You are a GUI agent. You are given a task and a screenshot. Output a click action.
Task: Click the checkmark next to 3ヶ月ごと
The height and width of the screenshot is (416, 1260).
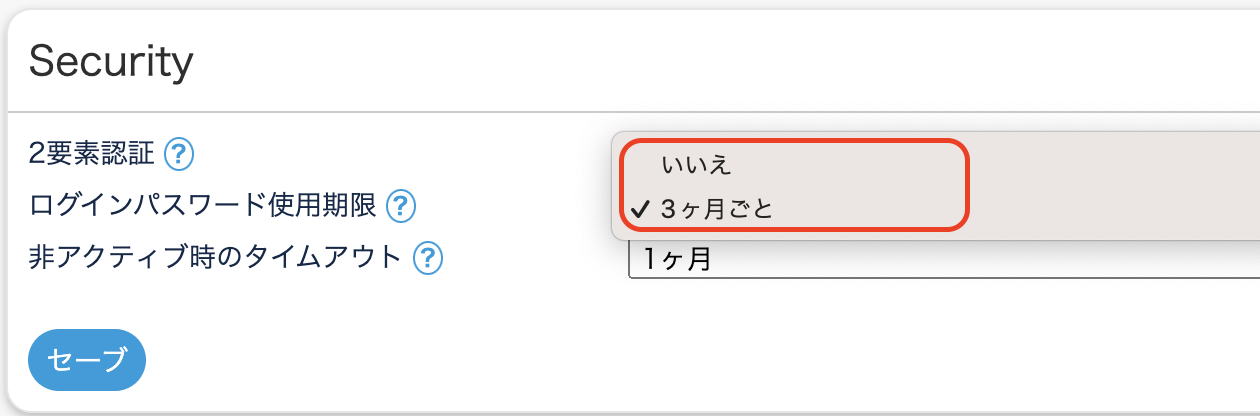[x=641, y=210]
